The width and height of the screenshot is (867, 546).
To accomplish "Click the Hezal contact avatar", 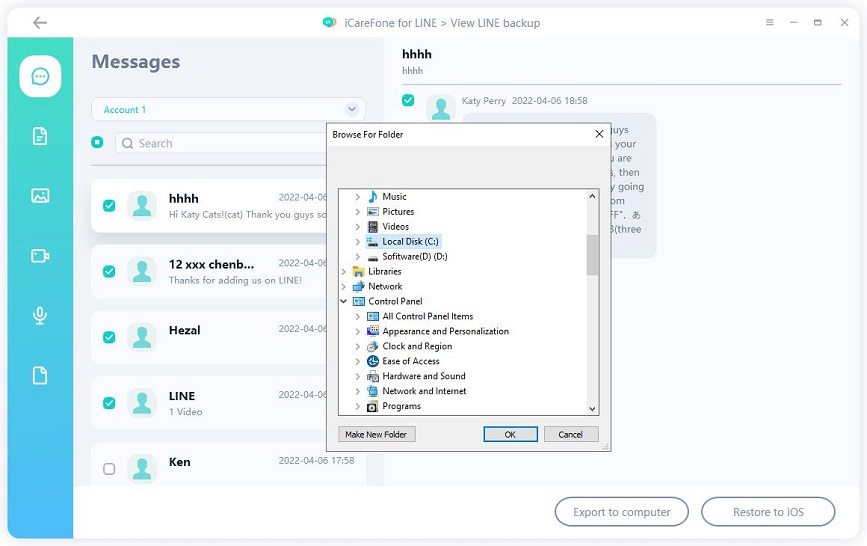I will 142,337.
